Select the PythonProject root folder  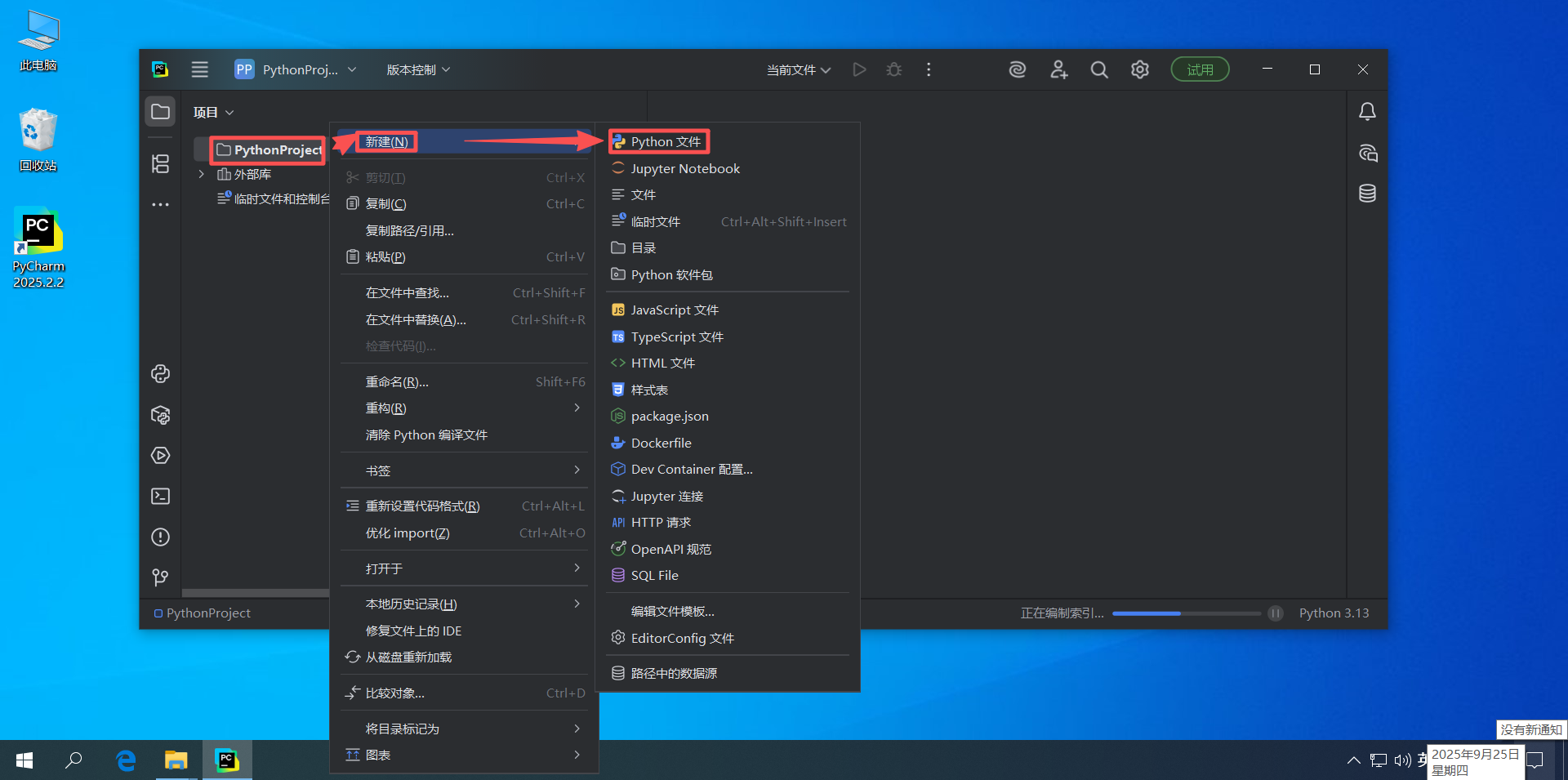click(269, 149)
